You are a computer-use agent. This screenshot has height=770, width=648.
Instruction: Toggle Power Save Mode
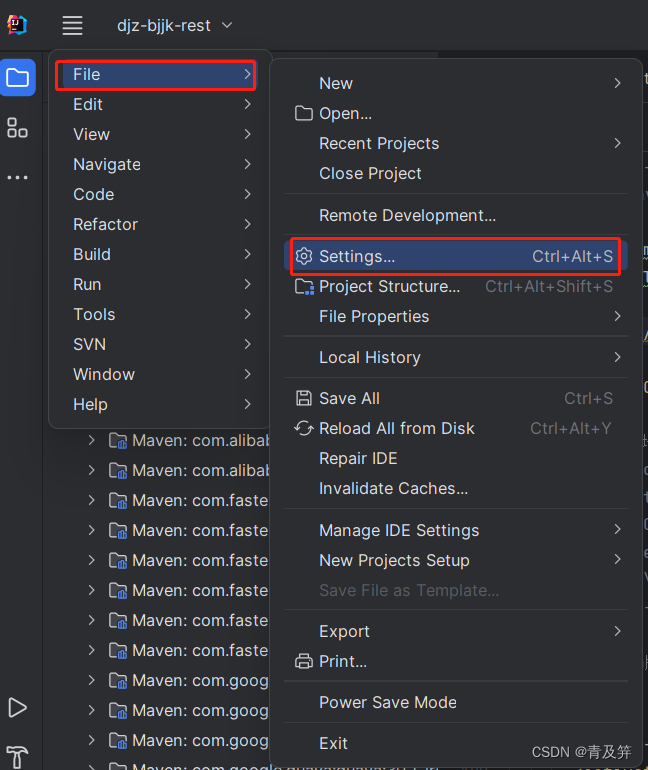coord(456,702)
